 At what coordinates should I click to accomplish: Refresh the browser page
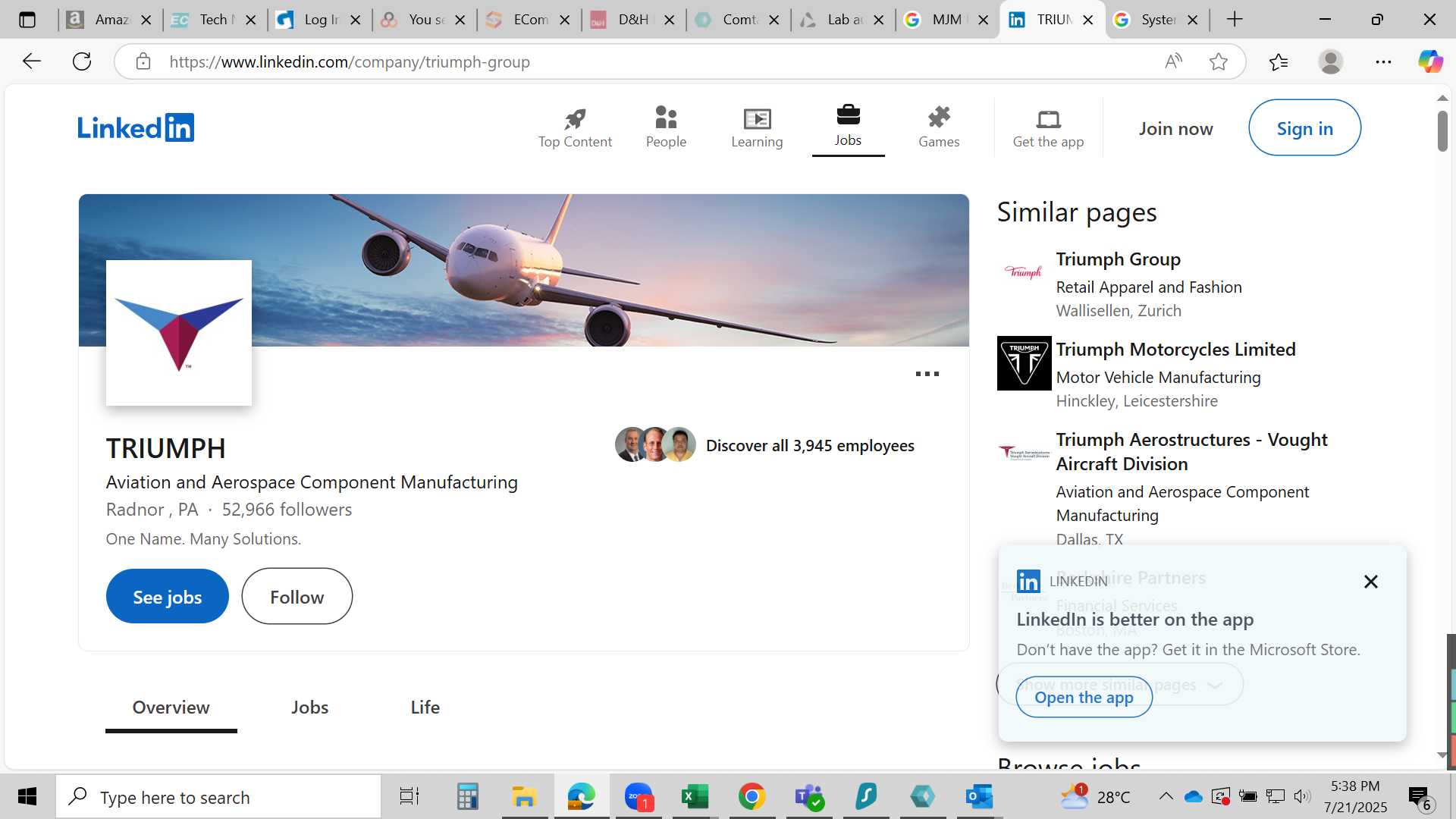82,61
